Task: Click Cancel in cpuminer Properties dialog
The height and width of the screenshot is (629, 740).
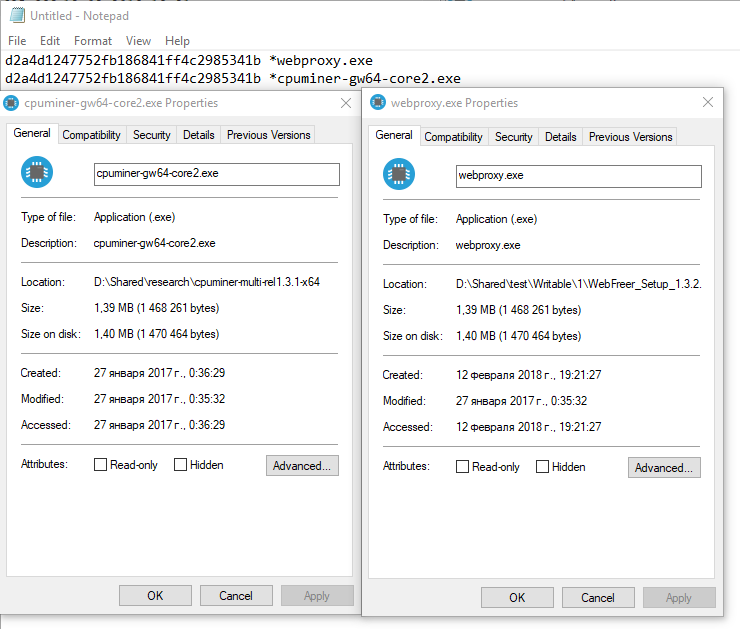Action: click(x=236, y=595)
